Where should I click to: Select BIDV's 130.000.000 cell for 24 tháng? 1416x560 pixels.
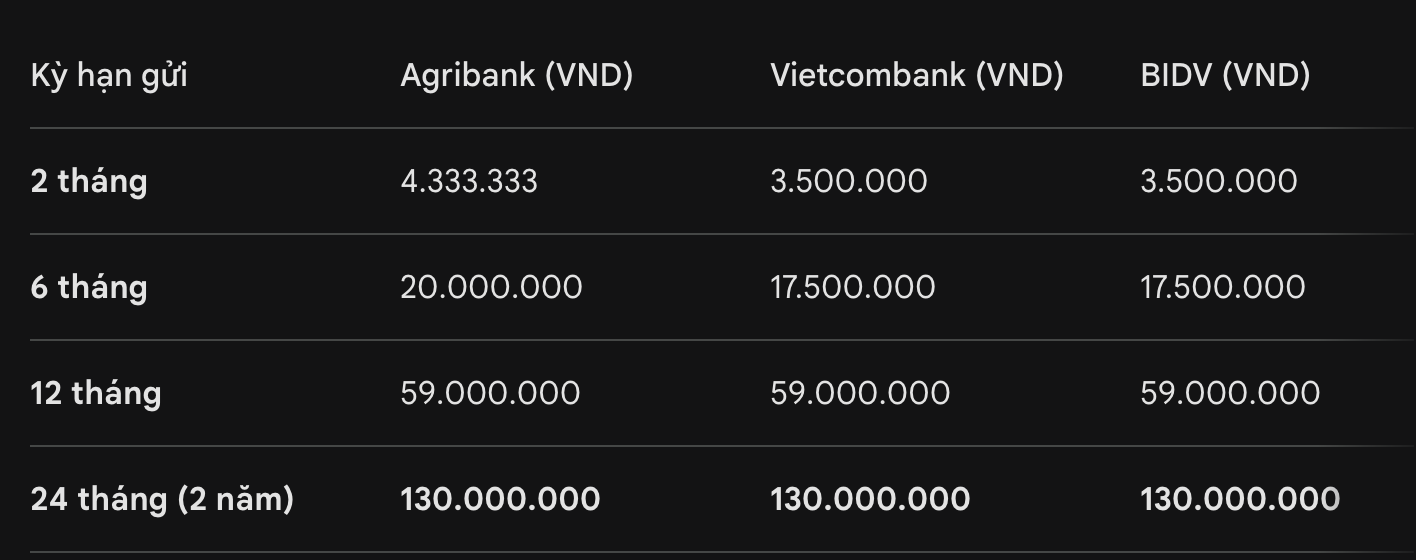tap(1240, 498)
